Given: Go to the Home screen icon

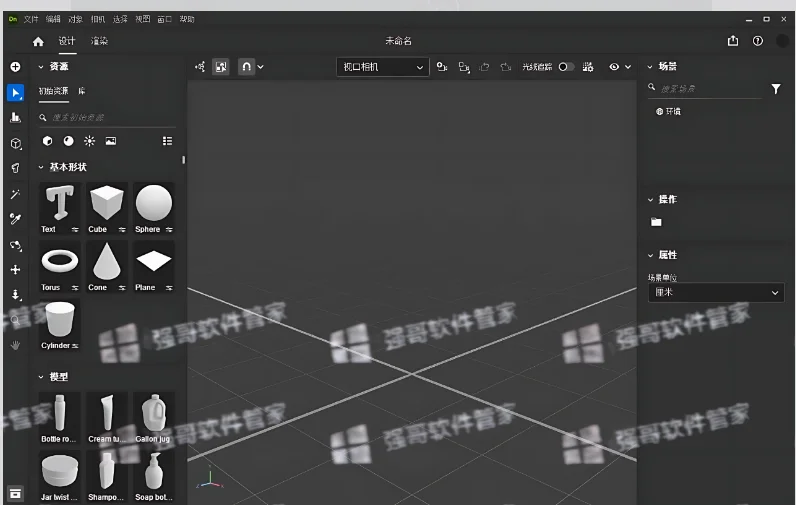Looking at the screenshot, I should tap(38, 42).
